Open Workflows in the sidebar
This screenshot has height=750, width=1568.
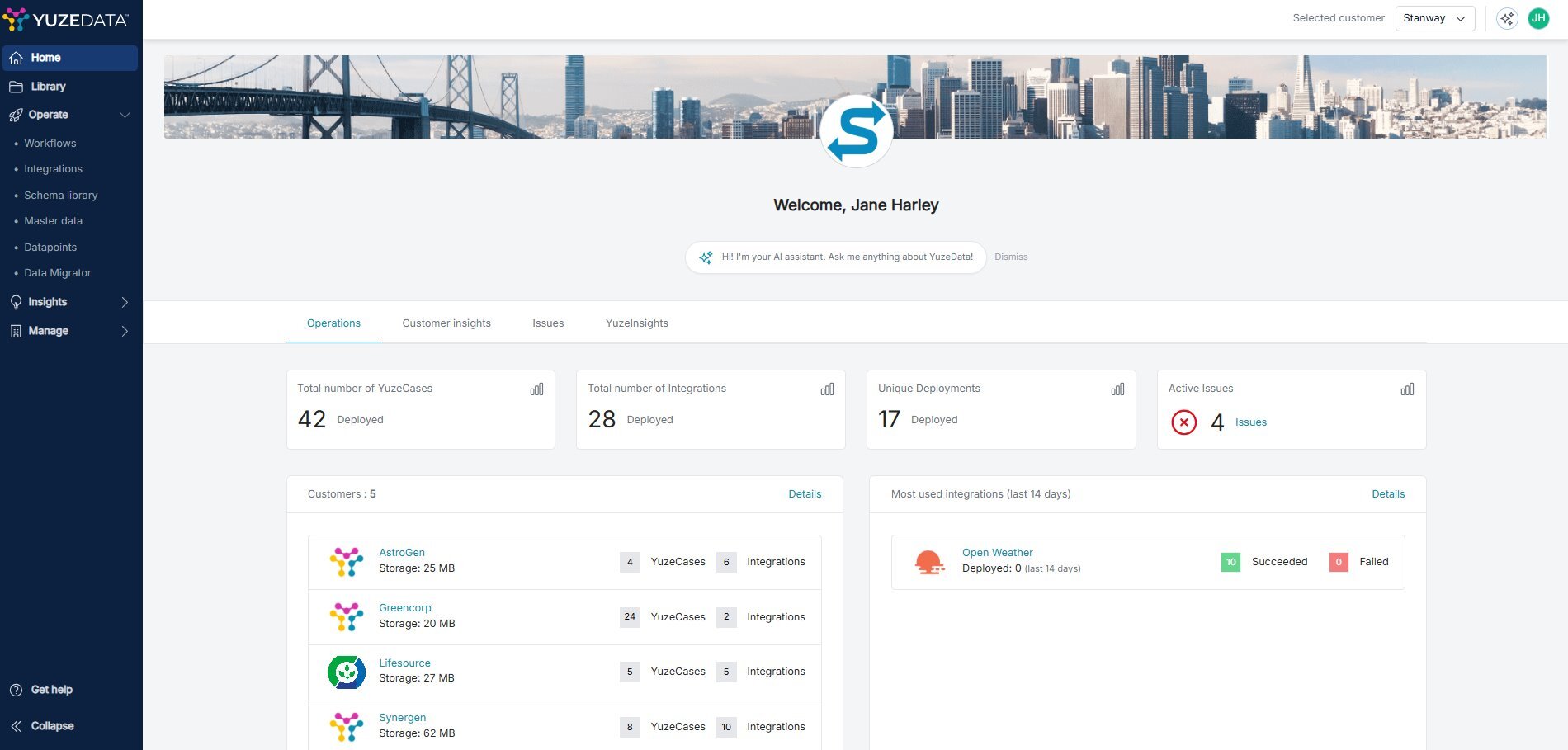click(50, 144)
